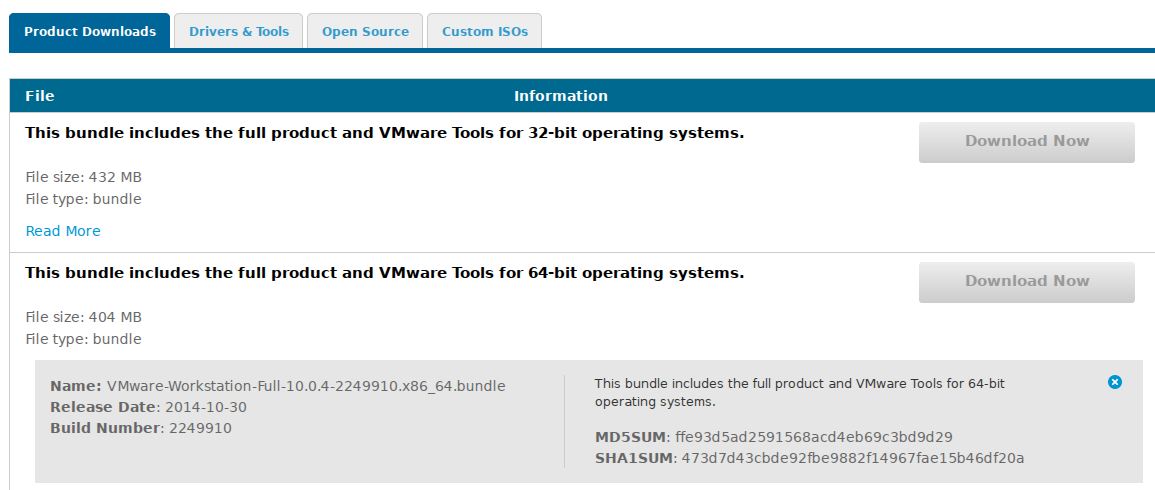Image resolution: width=1155 pixels, height=490 pixels.
Task: Switch to the Open Source tab
Action: tap(365, 31)
